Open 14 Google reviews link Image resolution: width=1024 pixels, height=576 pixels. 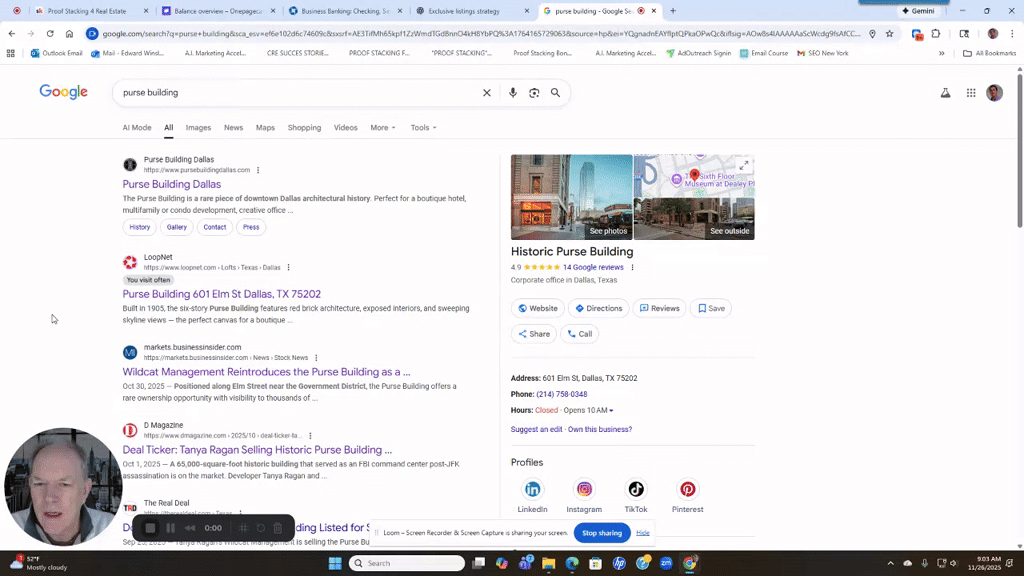point(593,267)
